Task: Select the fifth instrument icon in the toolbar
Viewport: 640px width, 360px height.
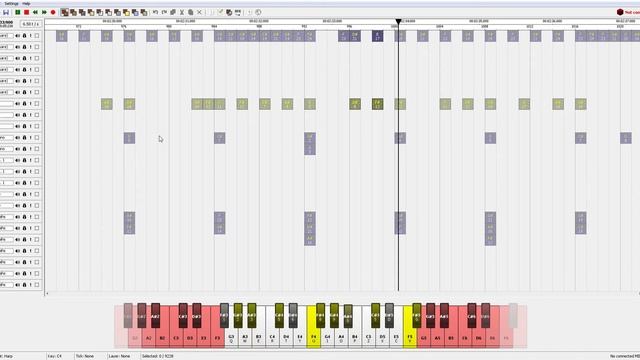Action: (100, 12)
